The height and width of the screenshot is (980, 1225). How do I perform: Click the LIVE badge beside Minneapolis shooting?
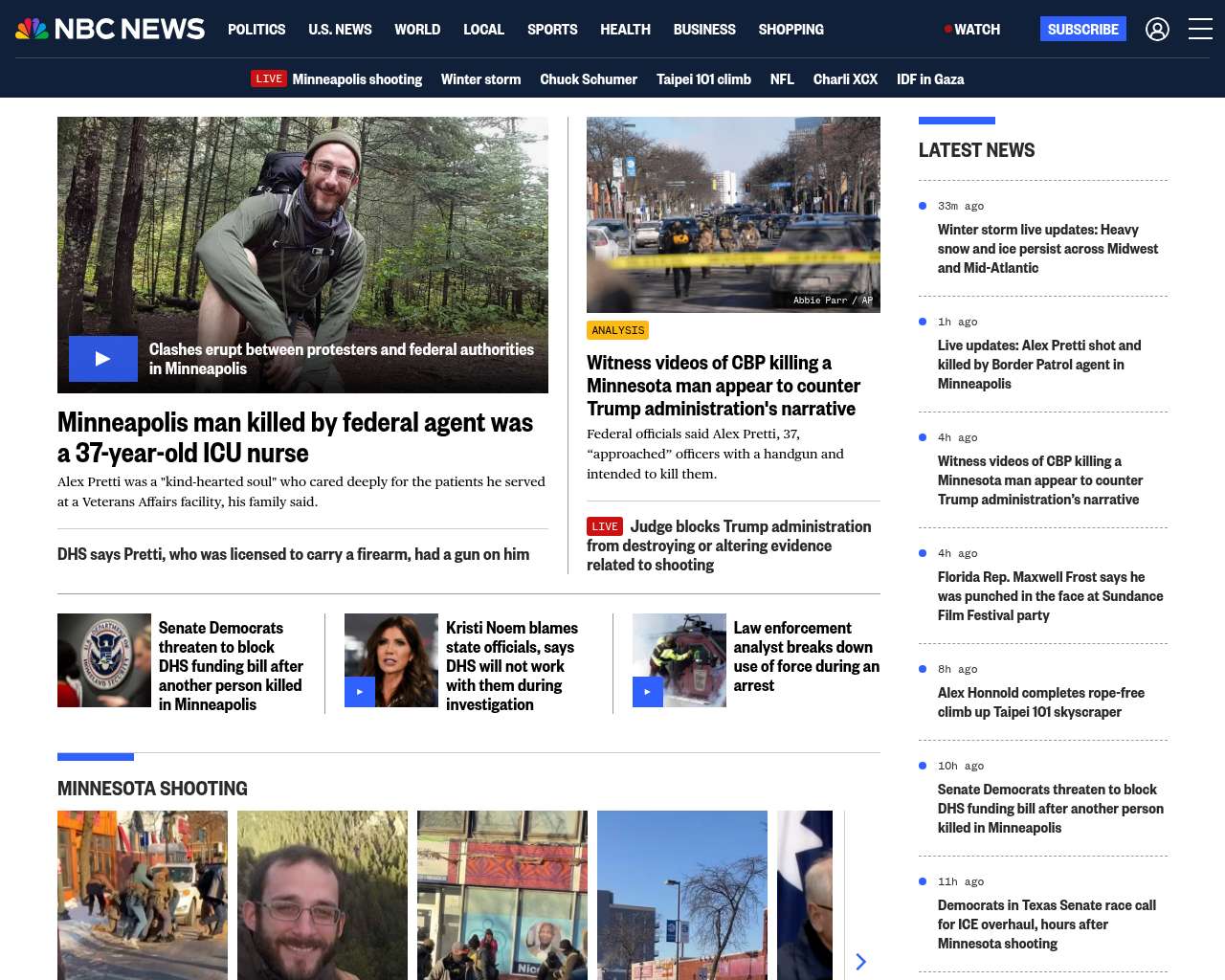269,78
